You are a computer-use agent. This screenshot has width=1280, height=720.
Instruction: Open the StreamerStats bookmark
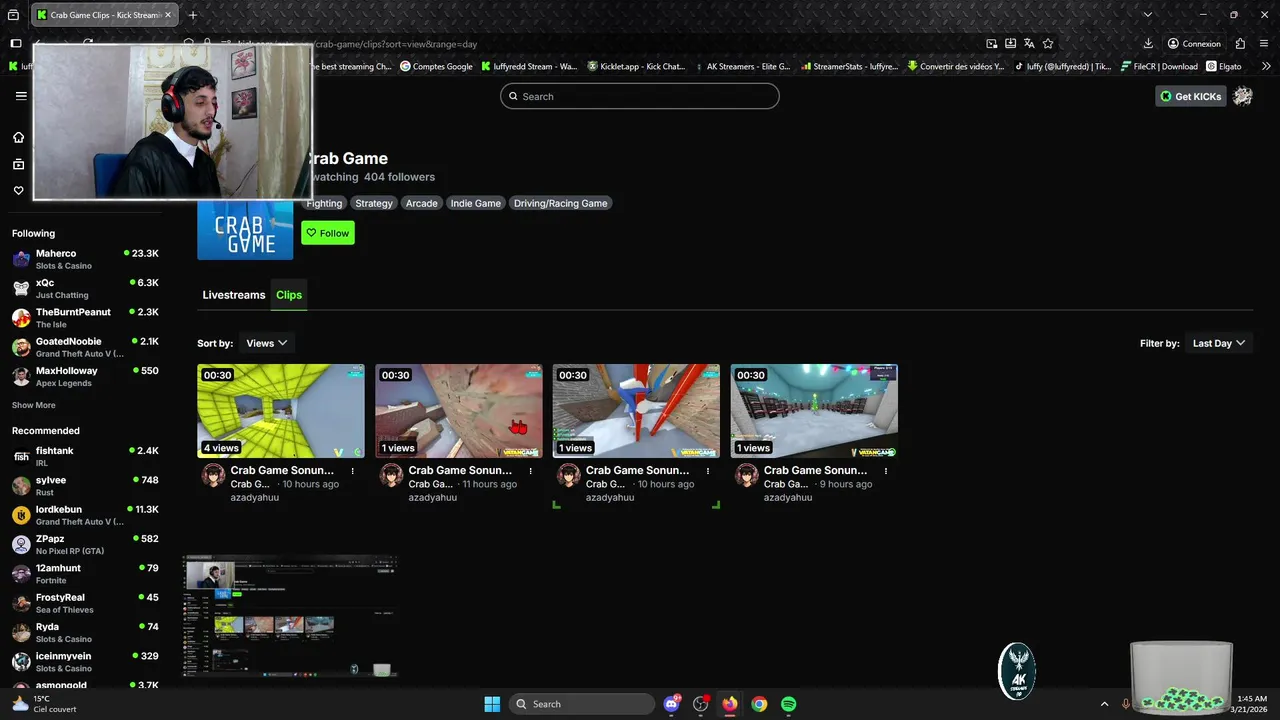pos(849,66)
